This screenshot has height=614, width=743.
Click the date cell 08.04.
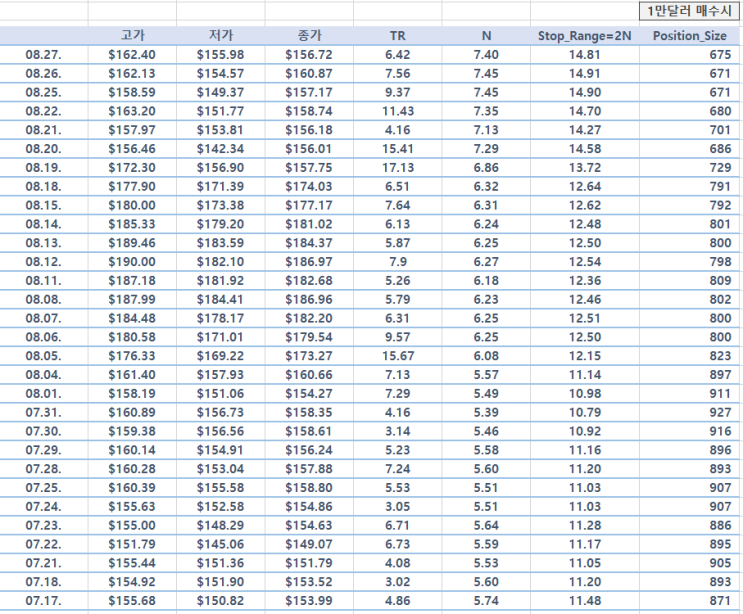(44, 375)
